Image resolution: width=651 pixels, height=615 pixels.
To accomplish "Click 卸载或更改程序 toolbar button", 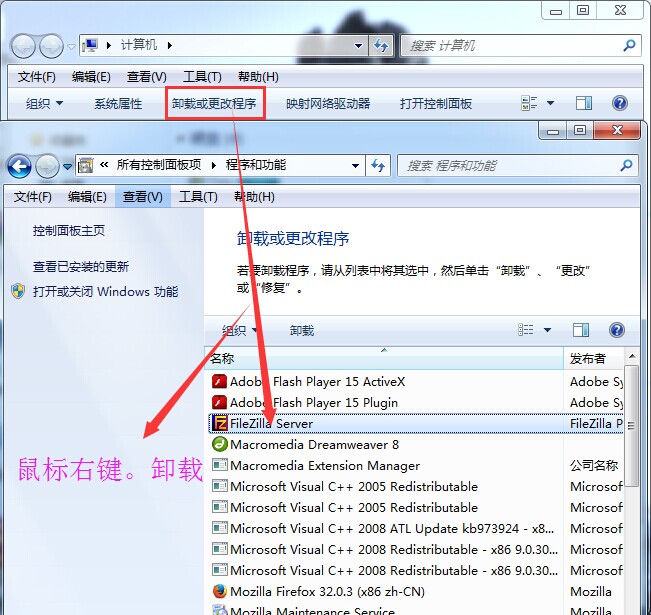I will point(214,103).
